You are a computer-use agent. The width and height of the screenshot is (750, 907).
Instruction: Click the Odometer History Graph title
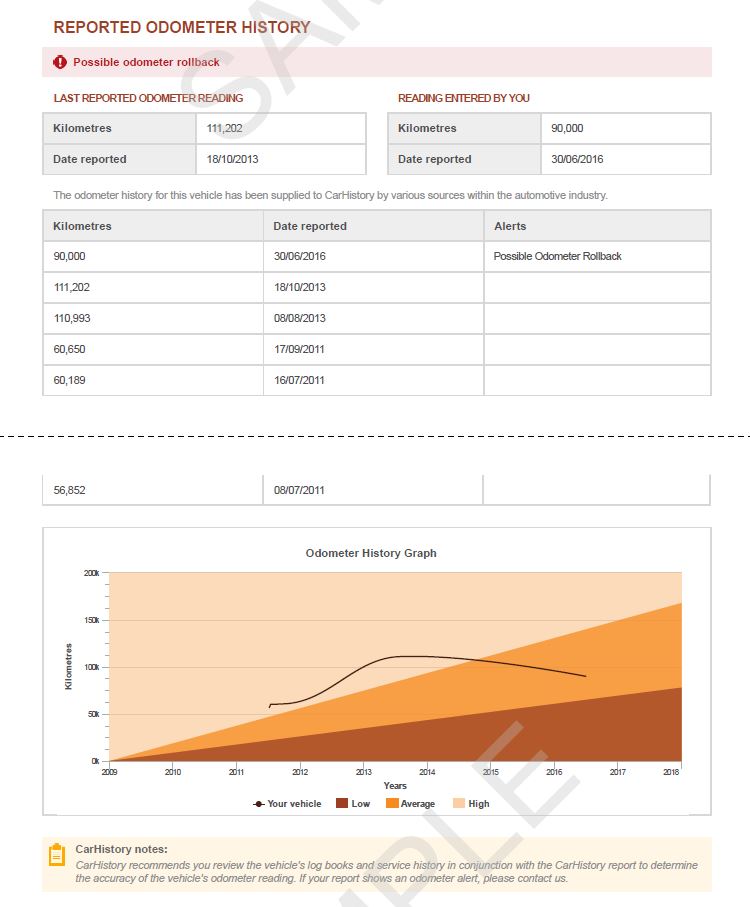pyautogui.click(x=371, y=553)
